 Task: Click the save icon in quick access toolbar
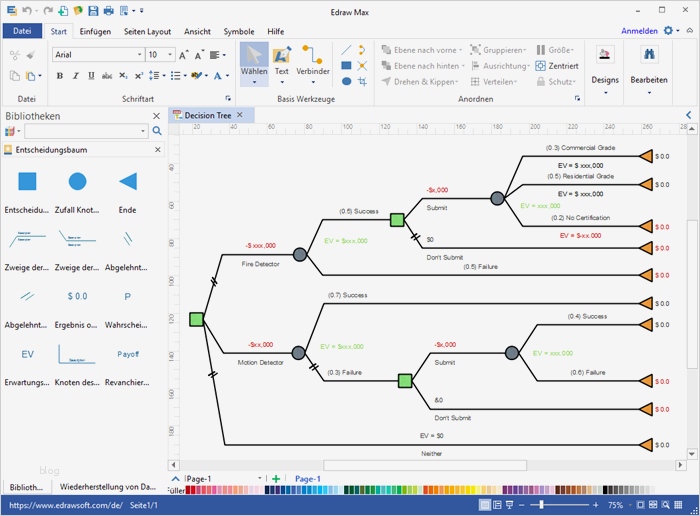tap(93, 11)
